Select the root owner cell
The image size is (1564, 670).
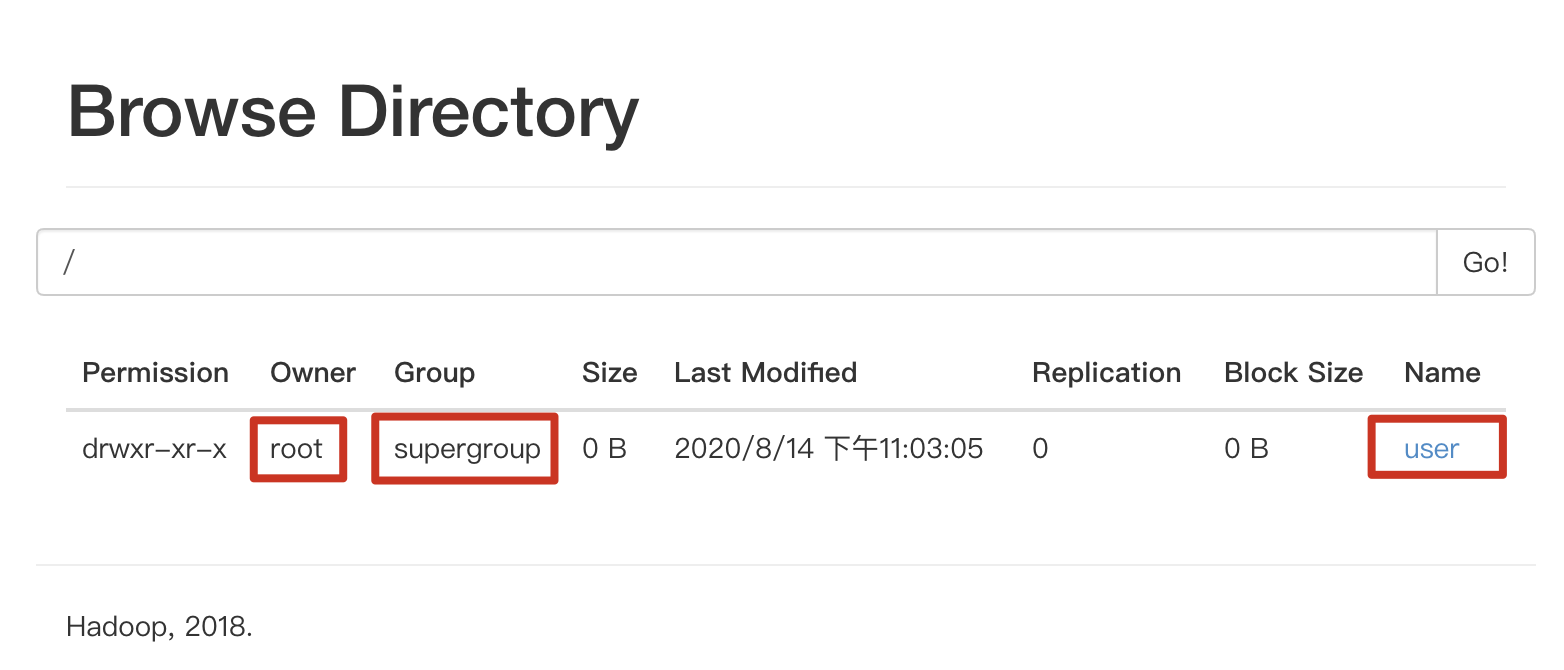[297, 449]
